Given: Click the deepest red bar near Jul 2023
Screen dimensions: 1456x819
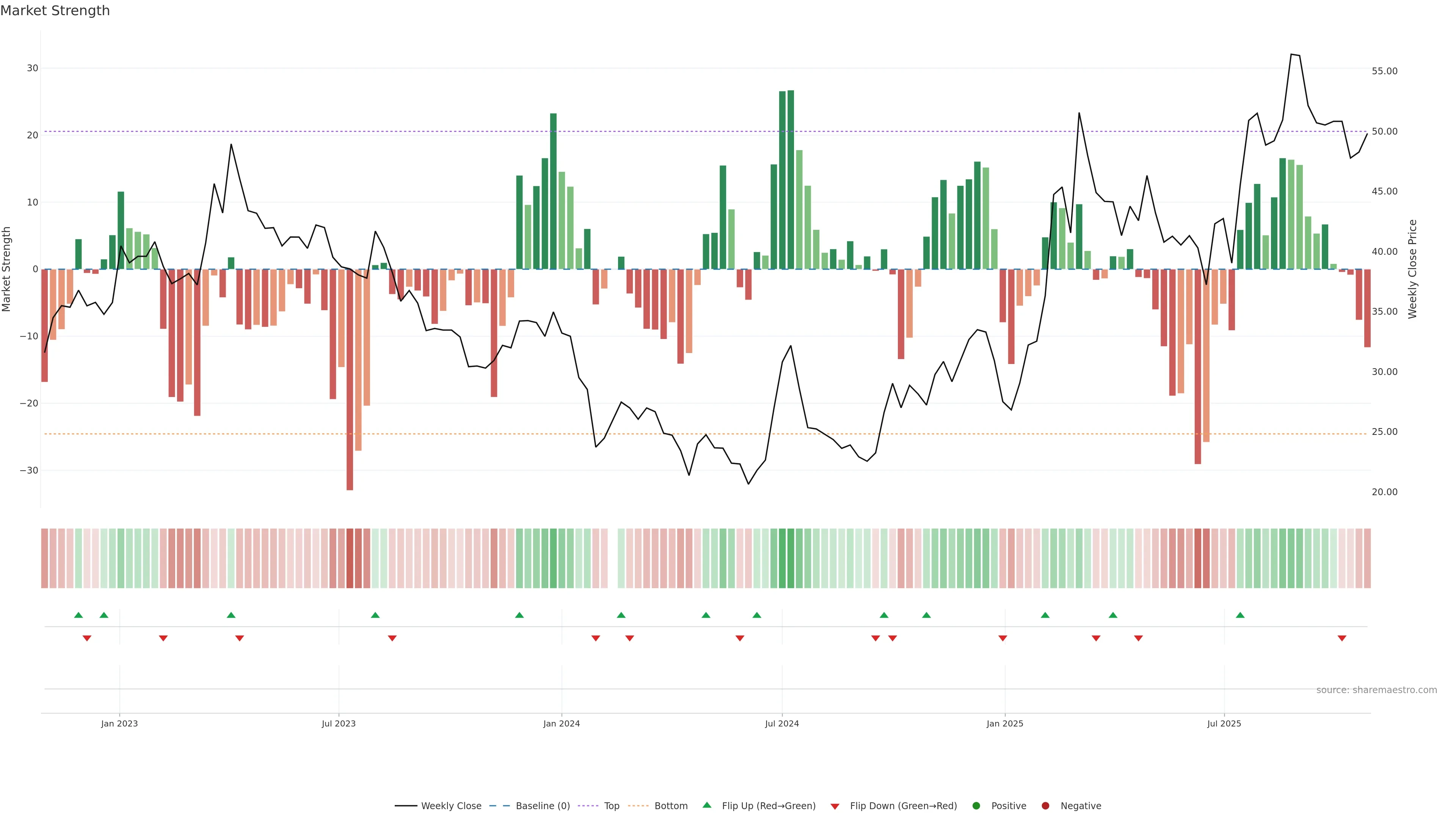Looking at the screenshot, I should [x=350, y=379].
